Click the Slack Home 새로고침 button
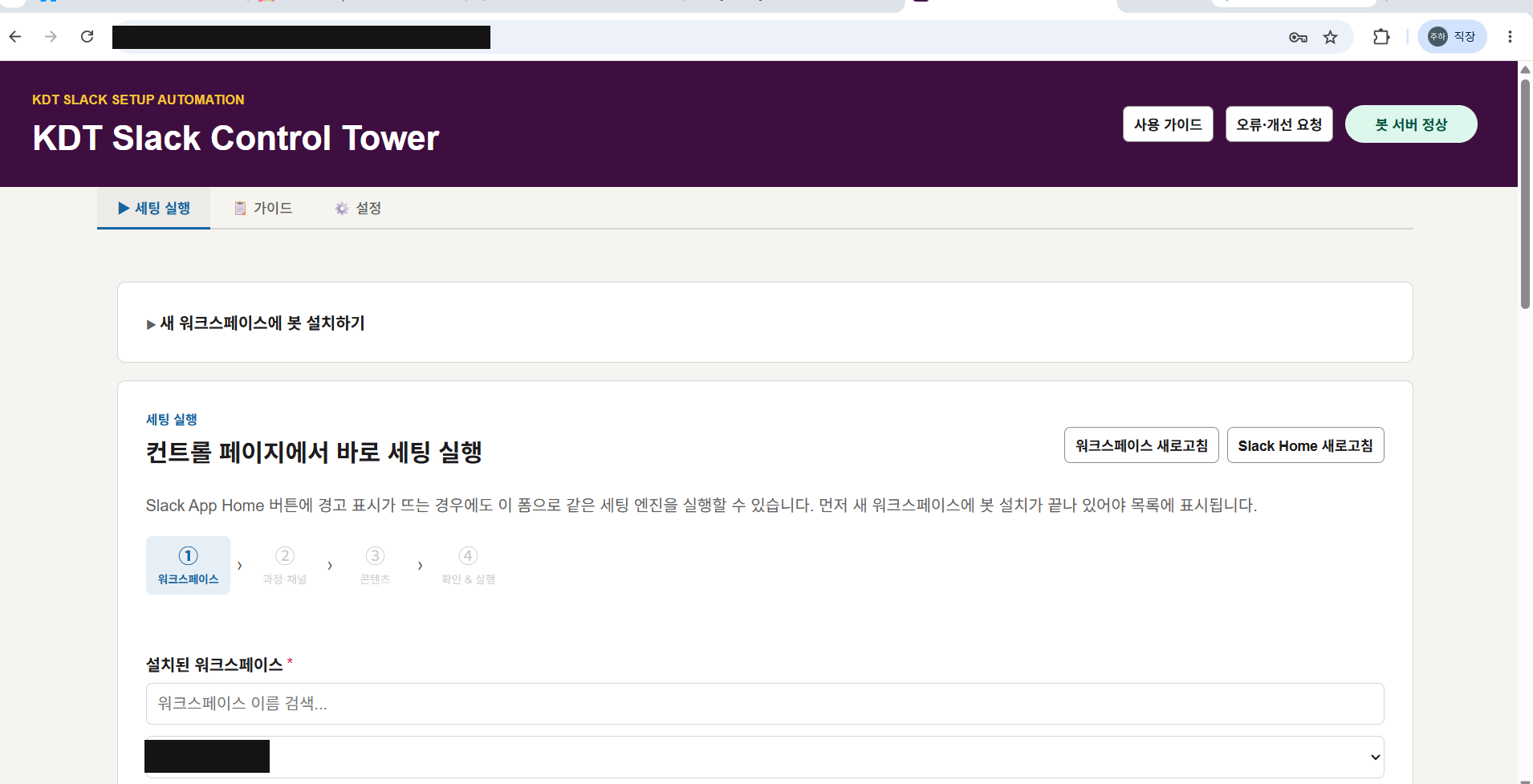The height and width of the screenshot is (784, 1533). click(1306, 445)
